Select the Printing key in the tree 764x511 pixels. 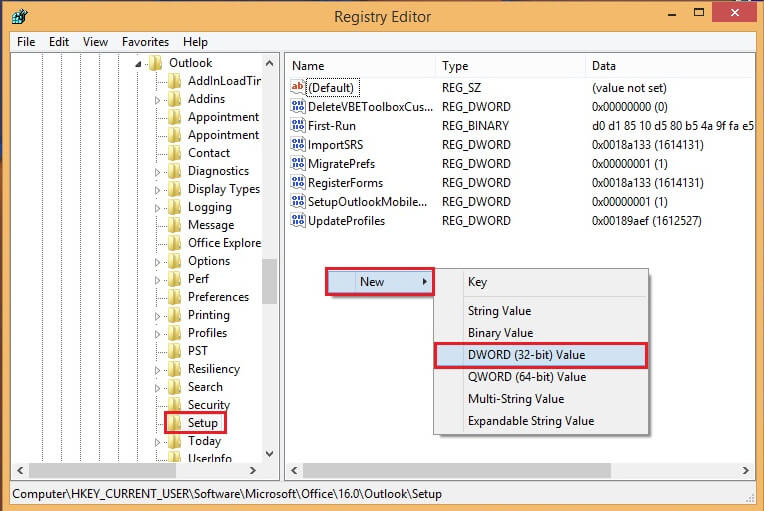[209, 315]
